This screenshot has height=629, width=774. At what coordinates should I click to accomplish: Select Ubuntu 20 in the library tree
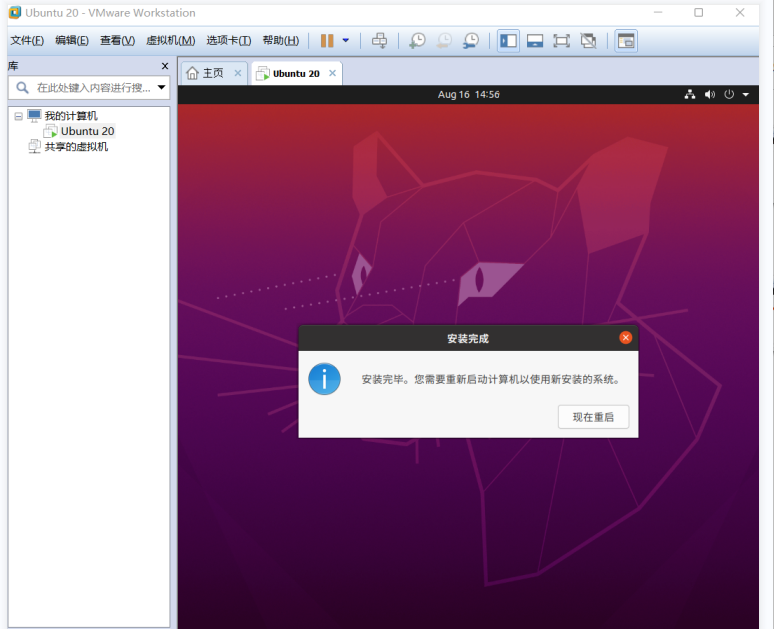tap(87, 131)
